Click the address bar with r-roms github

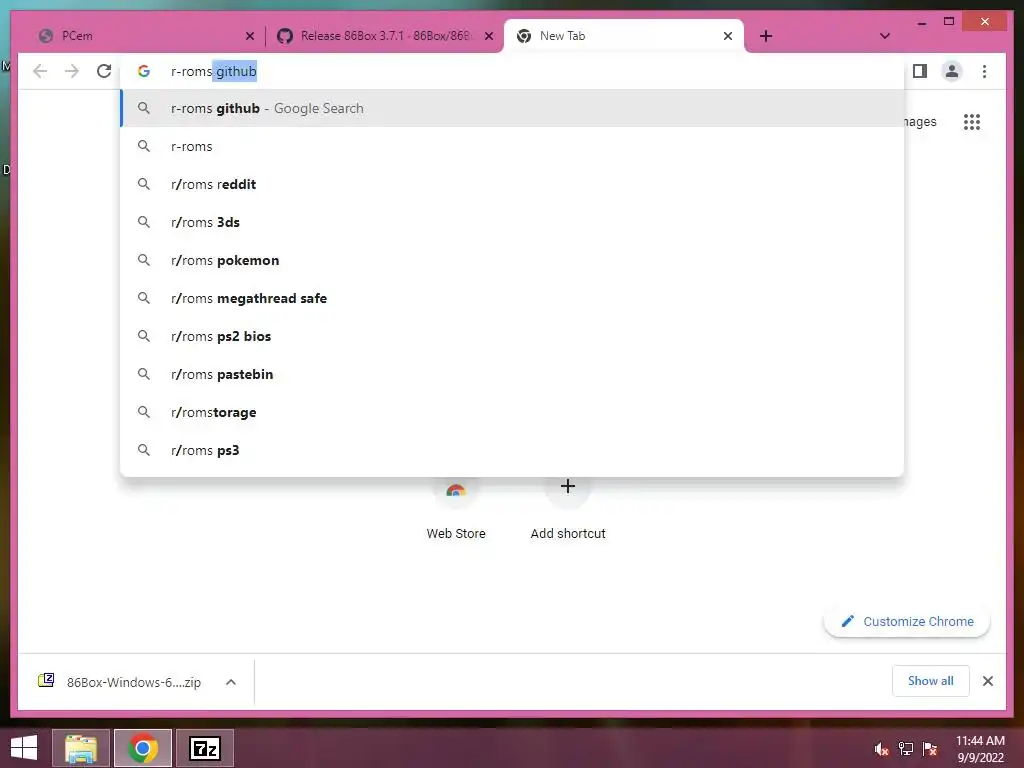coord(512,71)
